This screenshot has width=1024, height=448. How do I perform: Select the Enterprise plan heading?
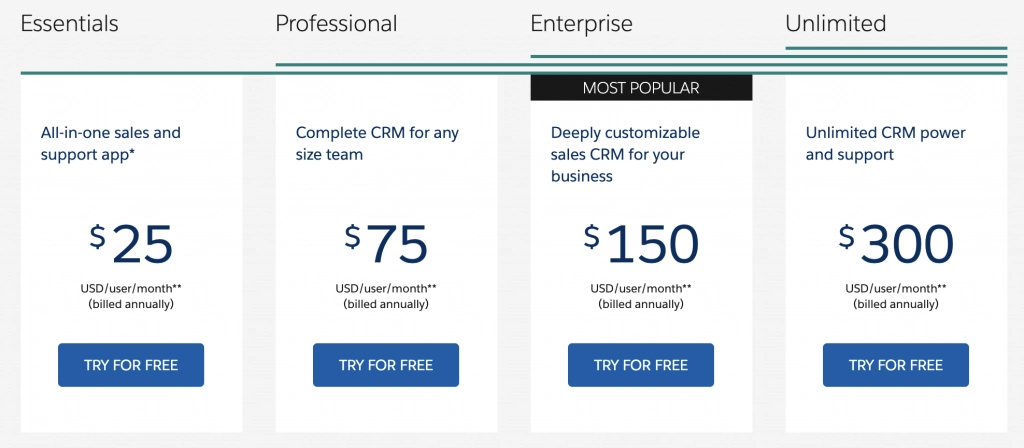click(x=581, y=24)
